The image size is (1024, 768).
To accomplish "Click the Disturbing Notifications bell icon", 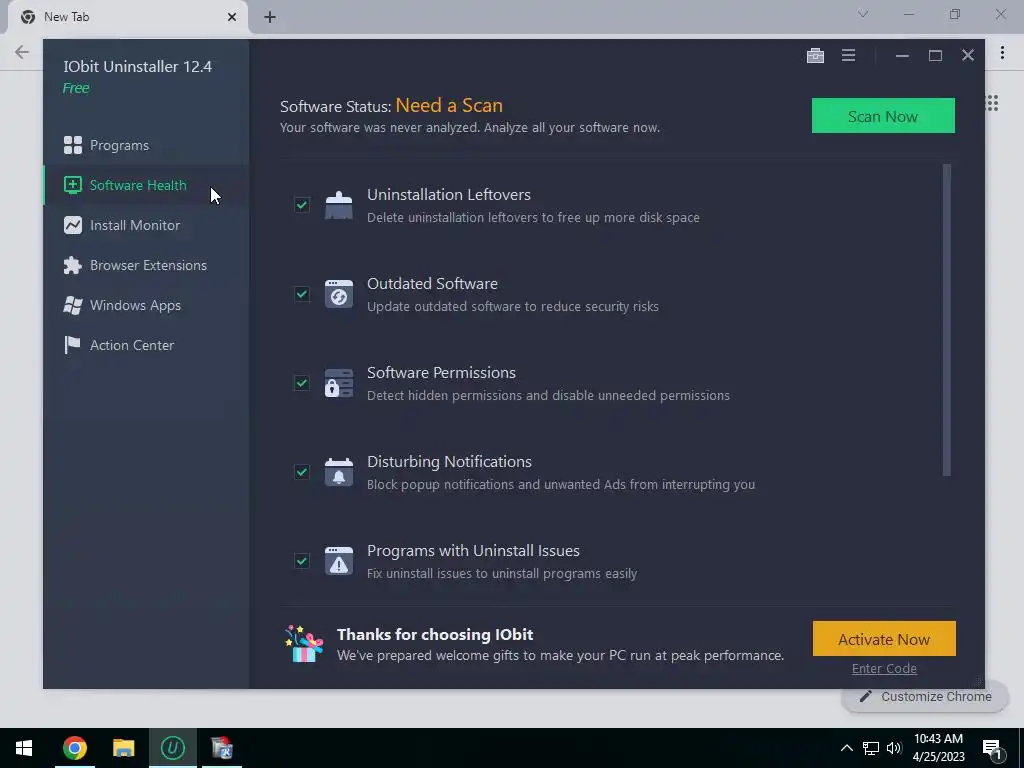I will [x=339, y=472].
